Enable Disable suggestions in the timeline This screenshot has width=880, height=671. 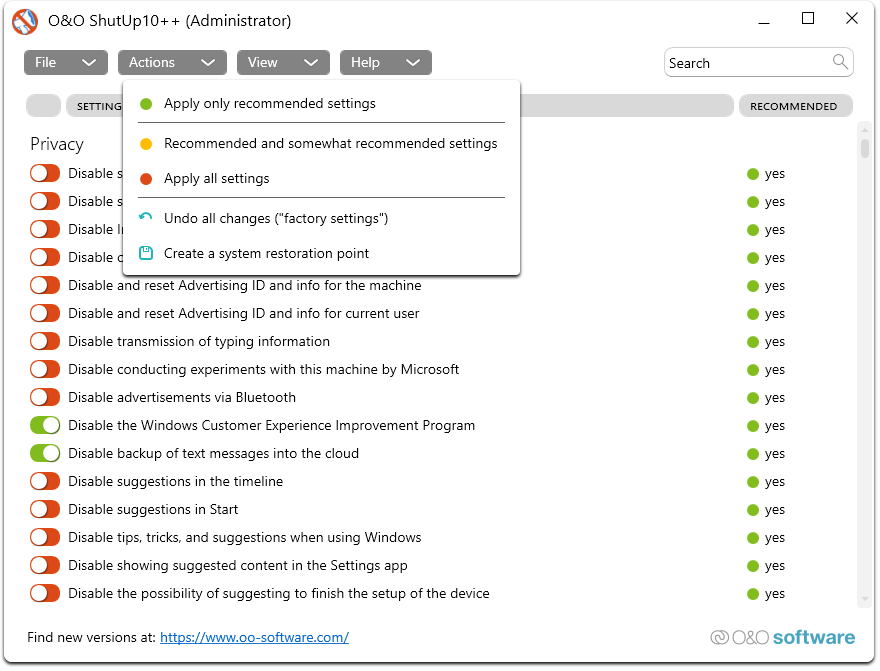pos(45,482)
